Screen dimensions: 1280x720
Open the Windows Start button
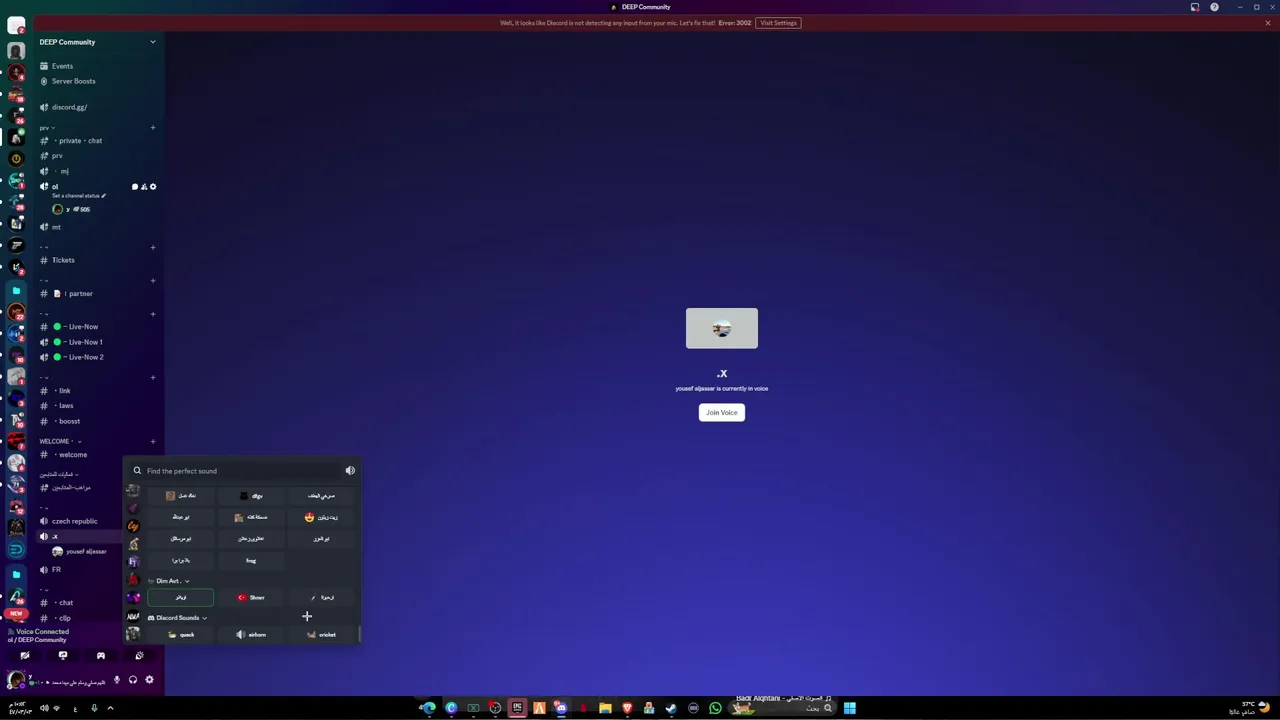849,708
